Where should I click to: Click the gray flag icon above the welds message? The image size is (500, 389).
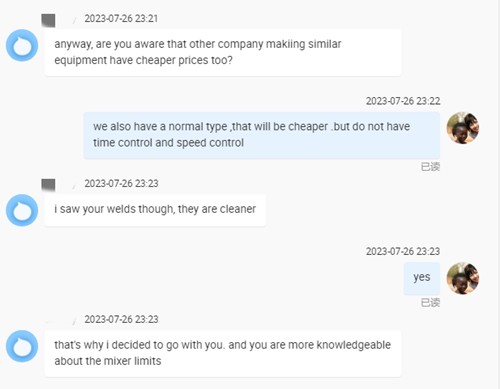click(48, 185)
